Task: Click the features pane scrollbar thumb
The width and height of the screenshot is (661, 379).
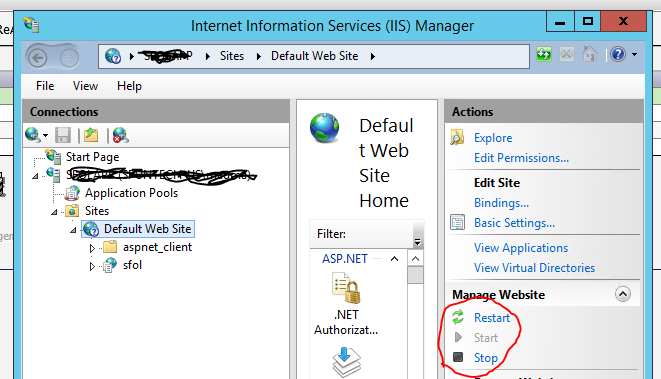Action: click(x=416, y=276)
